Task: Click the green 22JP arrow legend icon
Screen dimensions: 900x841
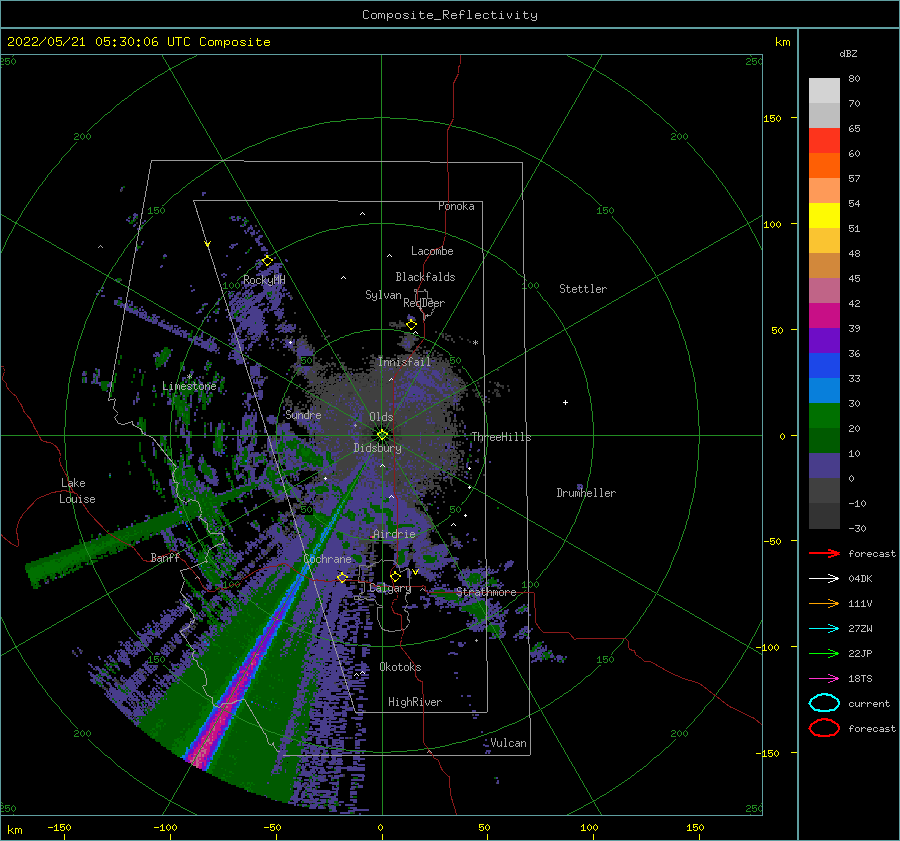Action: [824, 653]
